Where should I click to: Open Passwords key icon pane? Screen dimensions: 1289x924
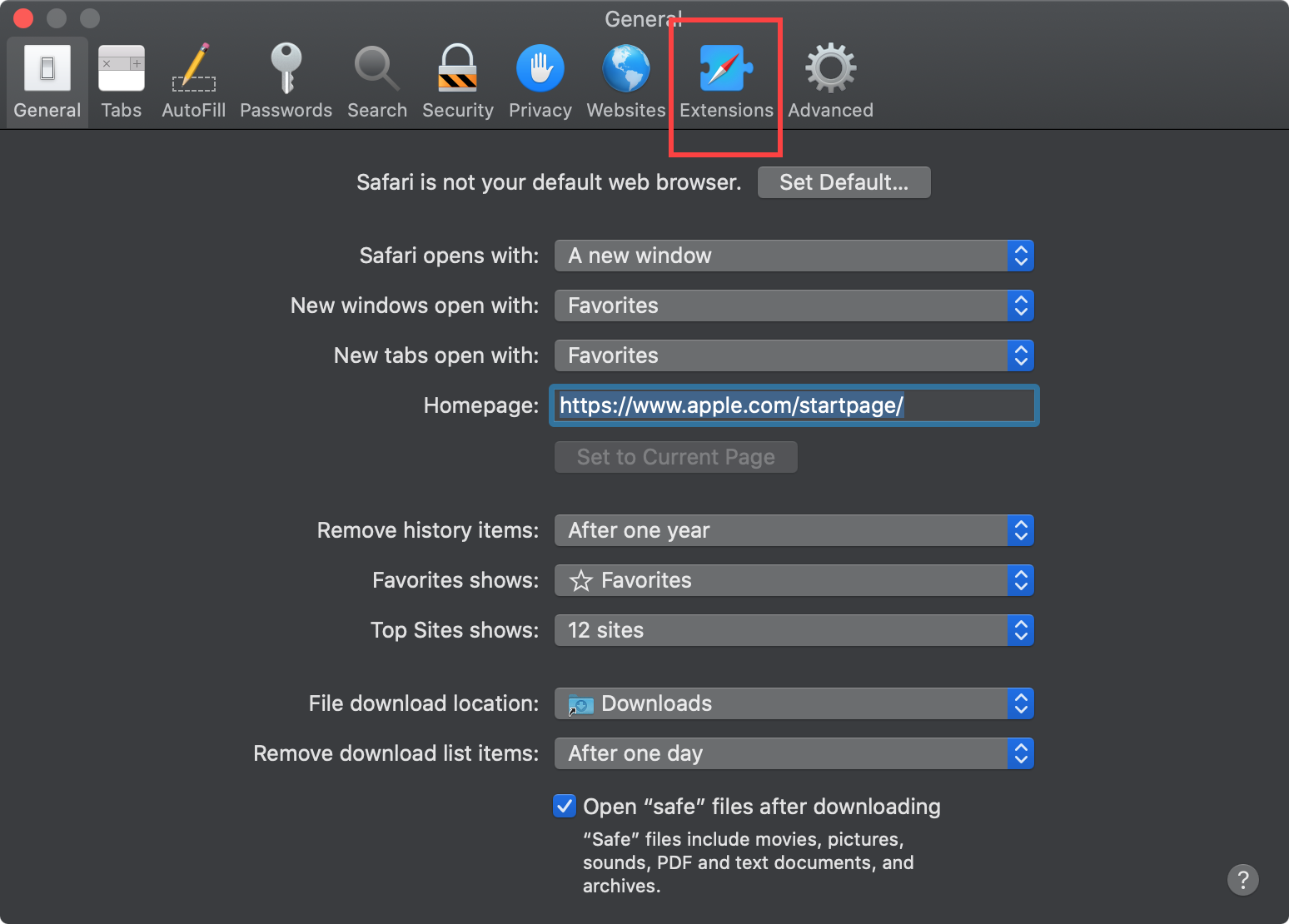point(286,82)
